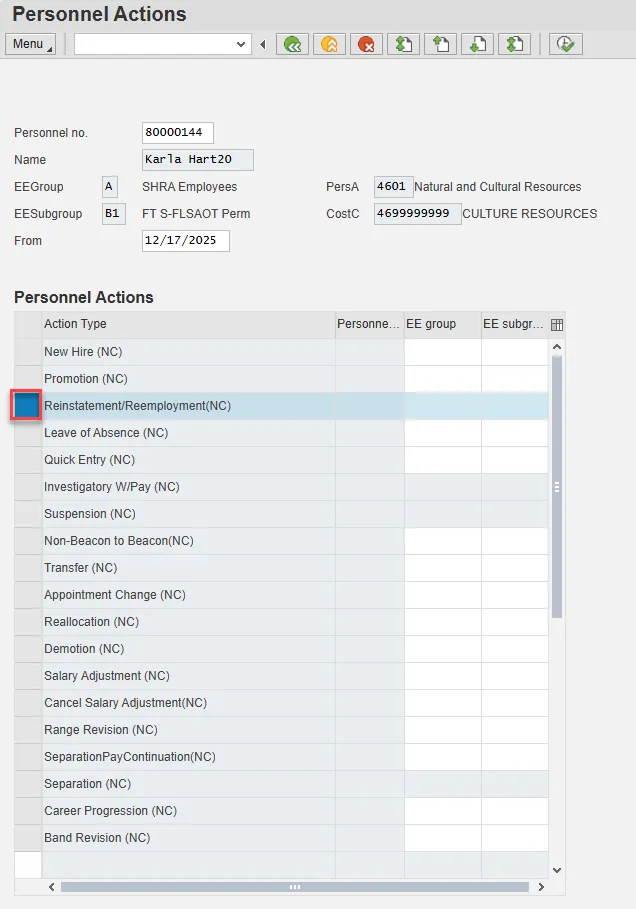Open the Menu button
Image resolution: width=636 pixels, height=909 pixels.
point(30,44)
